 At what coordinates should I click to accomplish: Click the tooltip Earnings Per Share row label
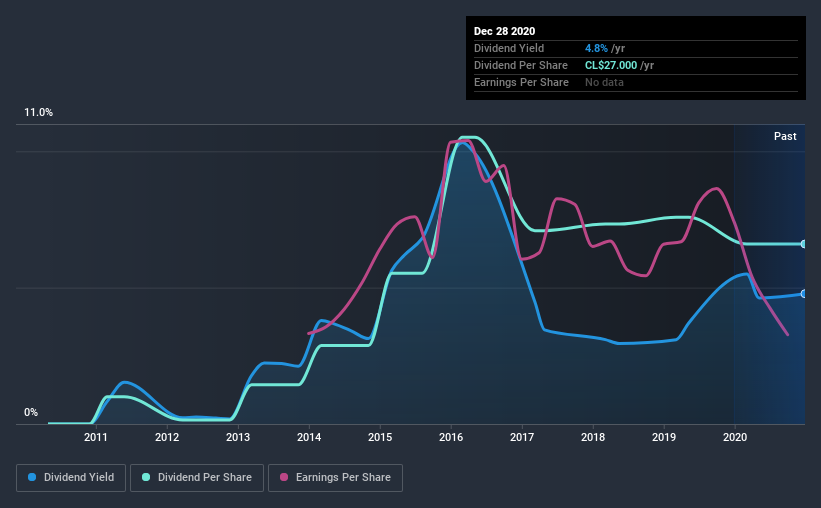click(x=521, y=82)
